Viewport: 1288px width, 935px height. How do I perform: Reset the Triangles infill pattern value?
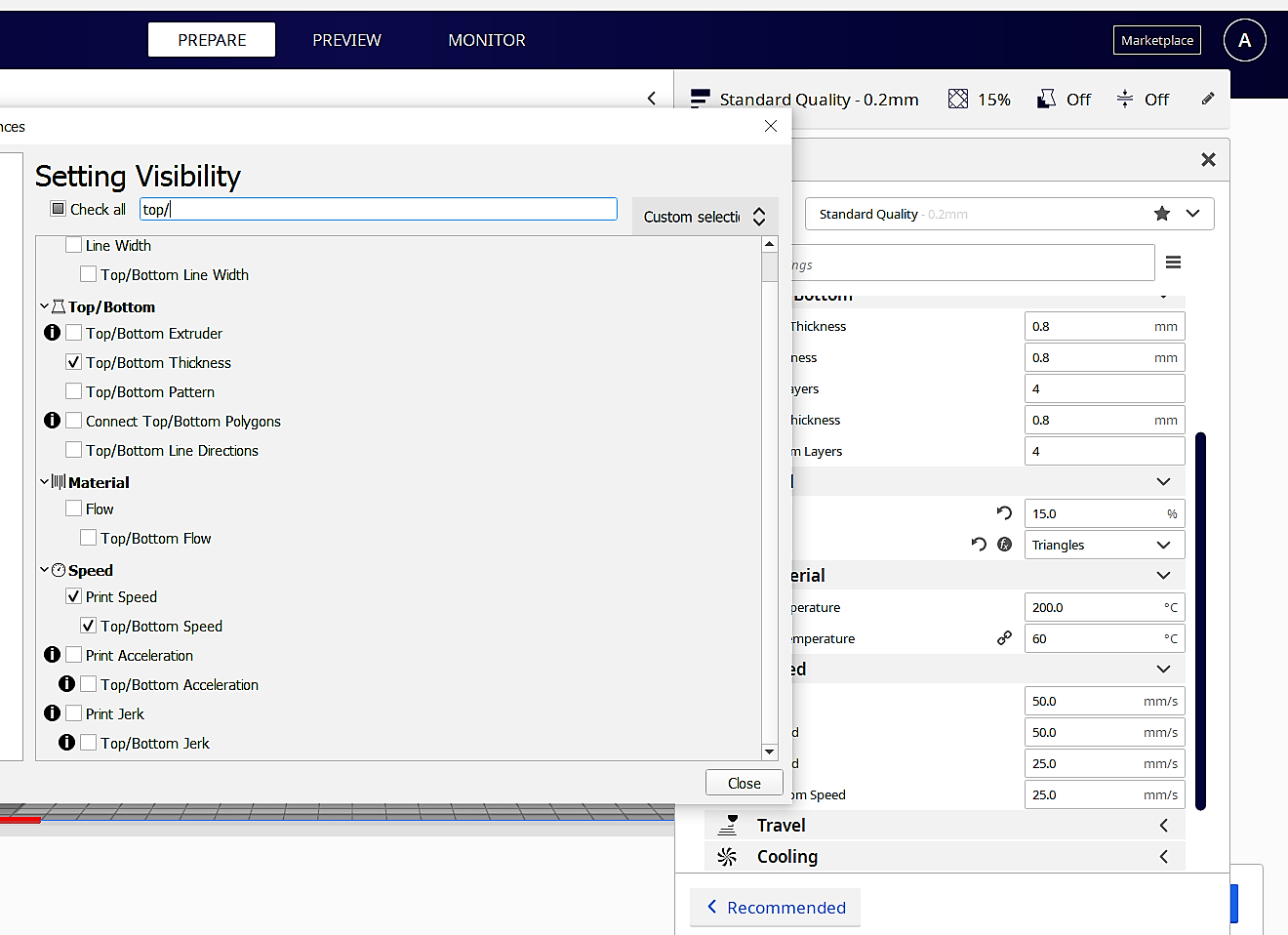click(x=979, y=545)
